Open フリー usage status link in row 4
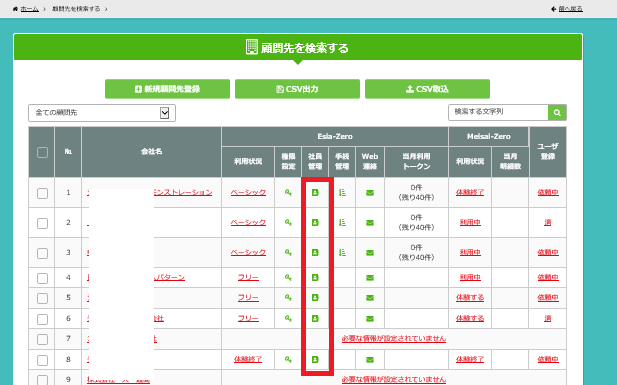The width and height of the screenshot is (617, 385). (248, 278)
